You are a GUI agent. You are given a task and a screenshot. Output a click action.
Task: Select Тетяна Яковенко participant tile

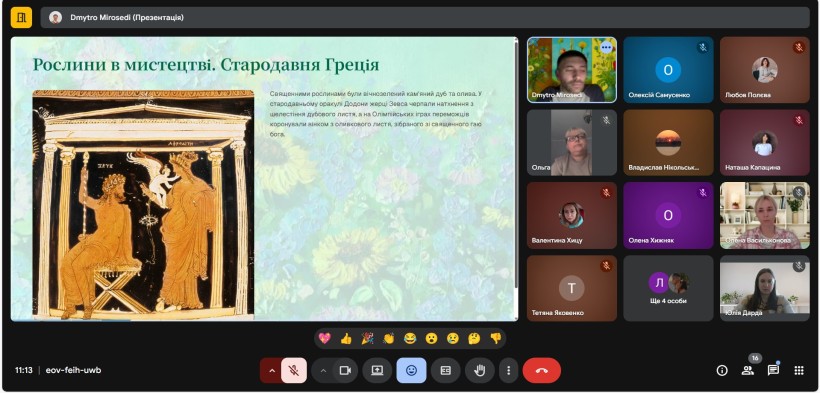[x=572, y=288]
